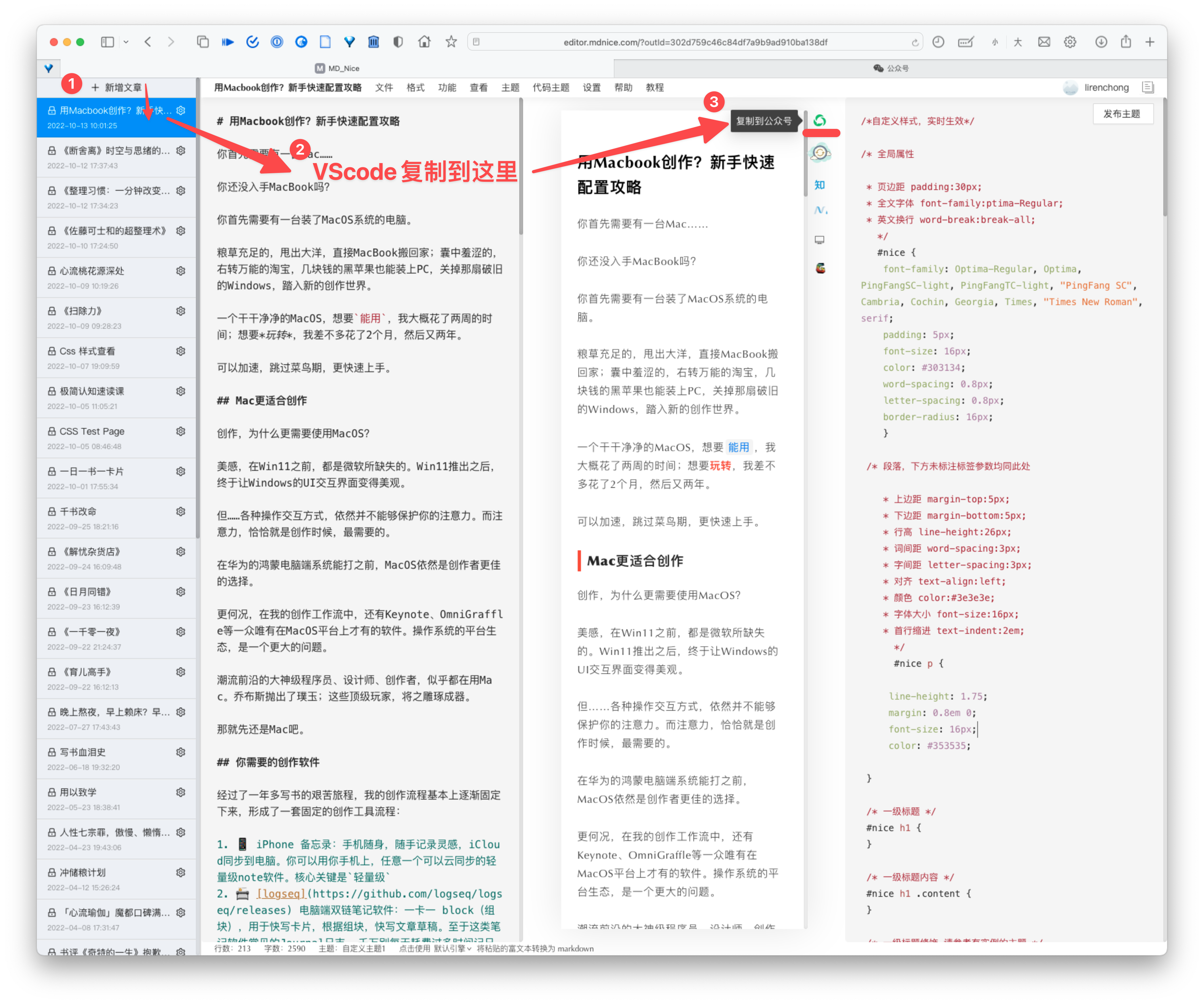Screen dimensions: 1204x1004
Task: Click the half-shaded shield privacy icon
Action: [398, 42]
